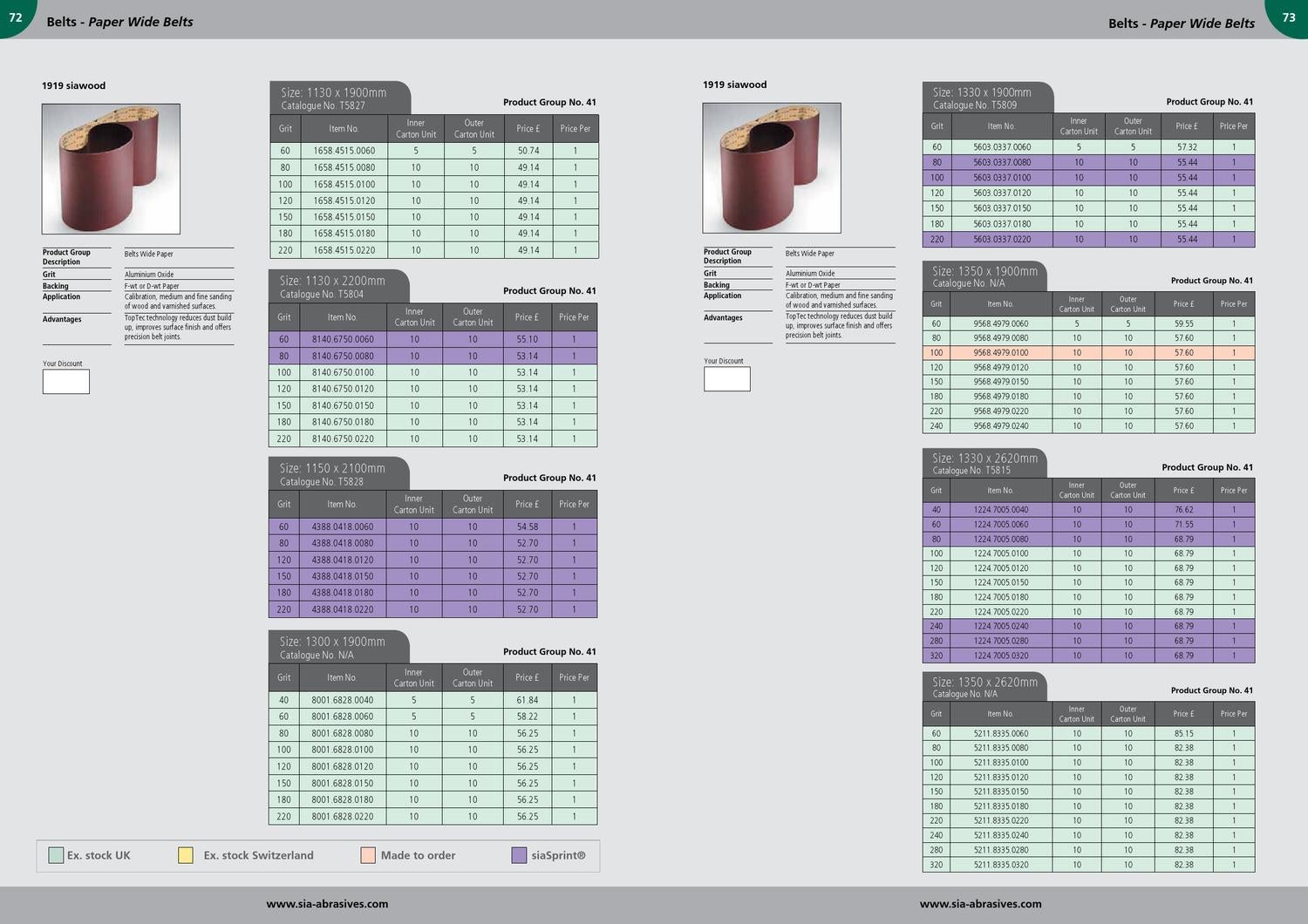Click the Your Discount box on page 72
This screenshot has width=1308, height=924.
(x=66, y=382)
